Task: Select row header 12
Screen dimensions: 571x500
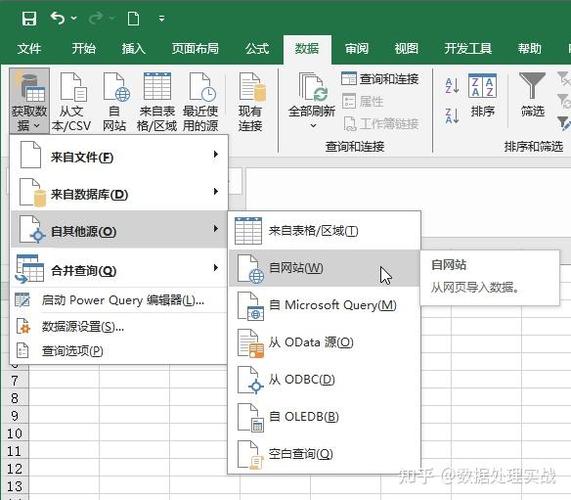Action: 15,469
